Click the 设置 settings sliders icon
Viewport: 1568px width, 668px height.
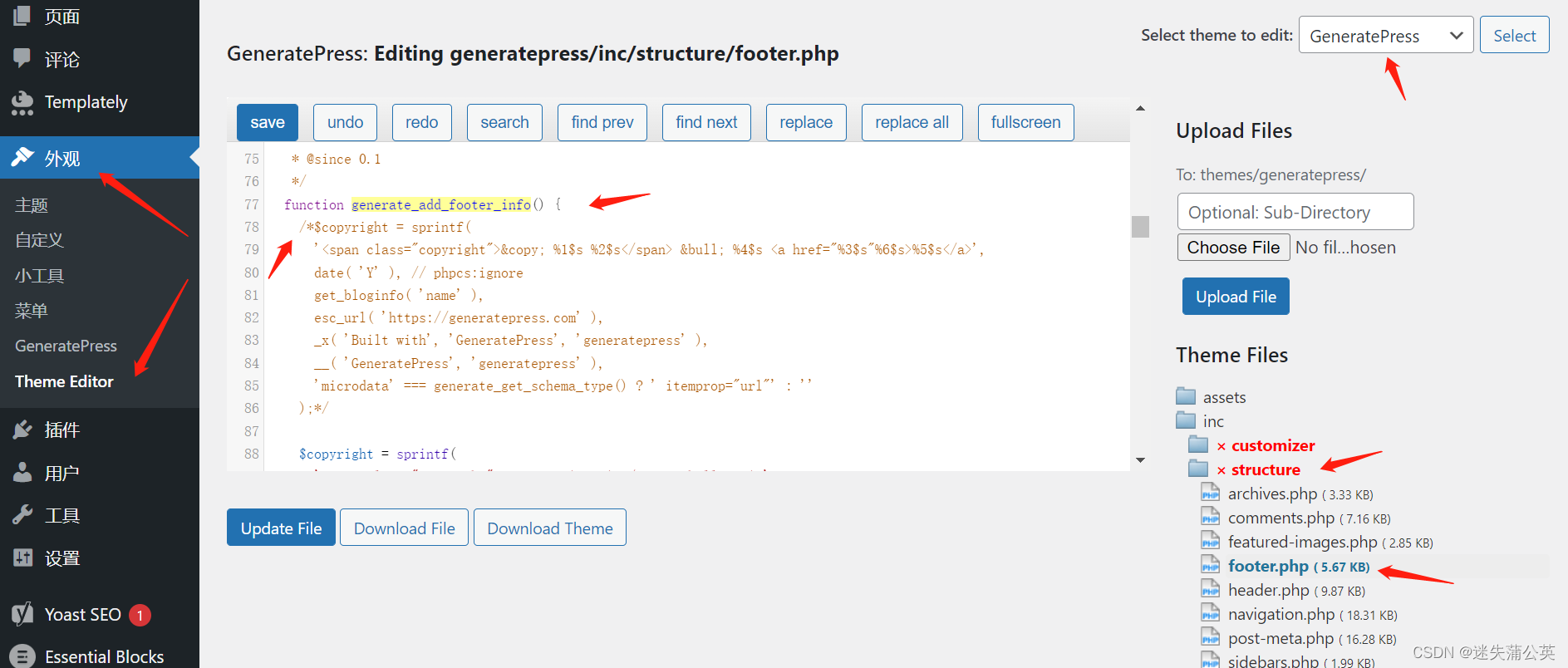point(22,557)
